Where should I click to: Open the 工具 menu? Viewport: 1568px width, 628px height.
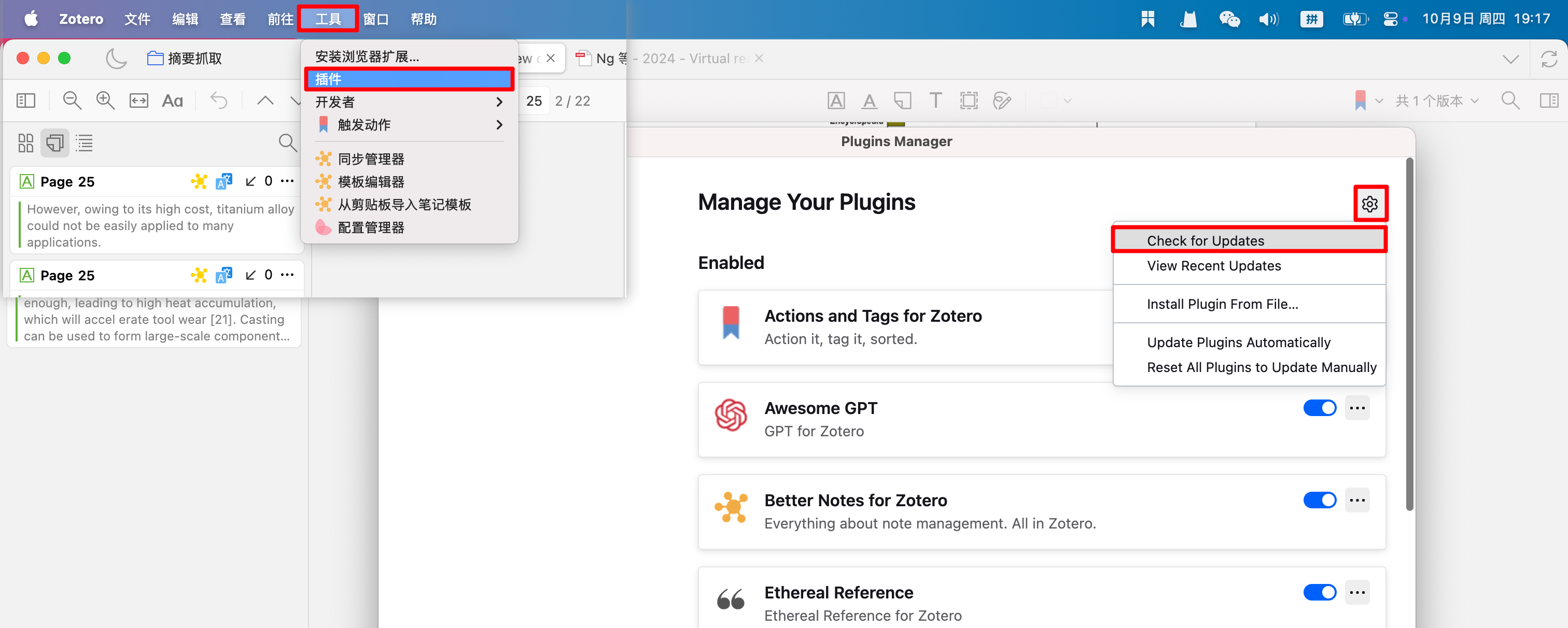328,19
